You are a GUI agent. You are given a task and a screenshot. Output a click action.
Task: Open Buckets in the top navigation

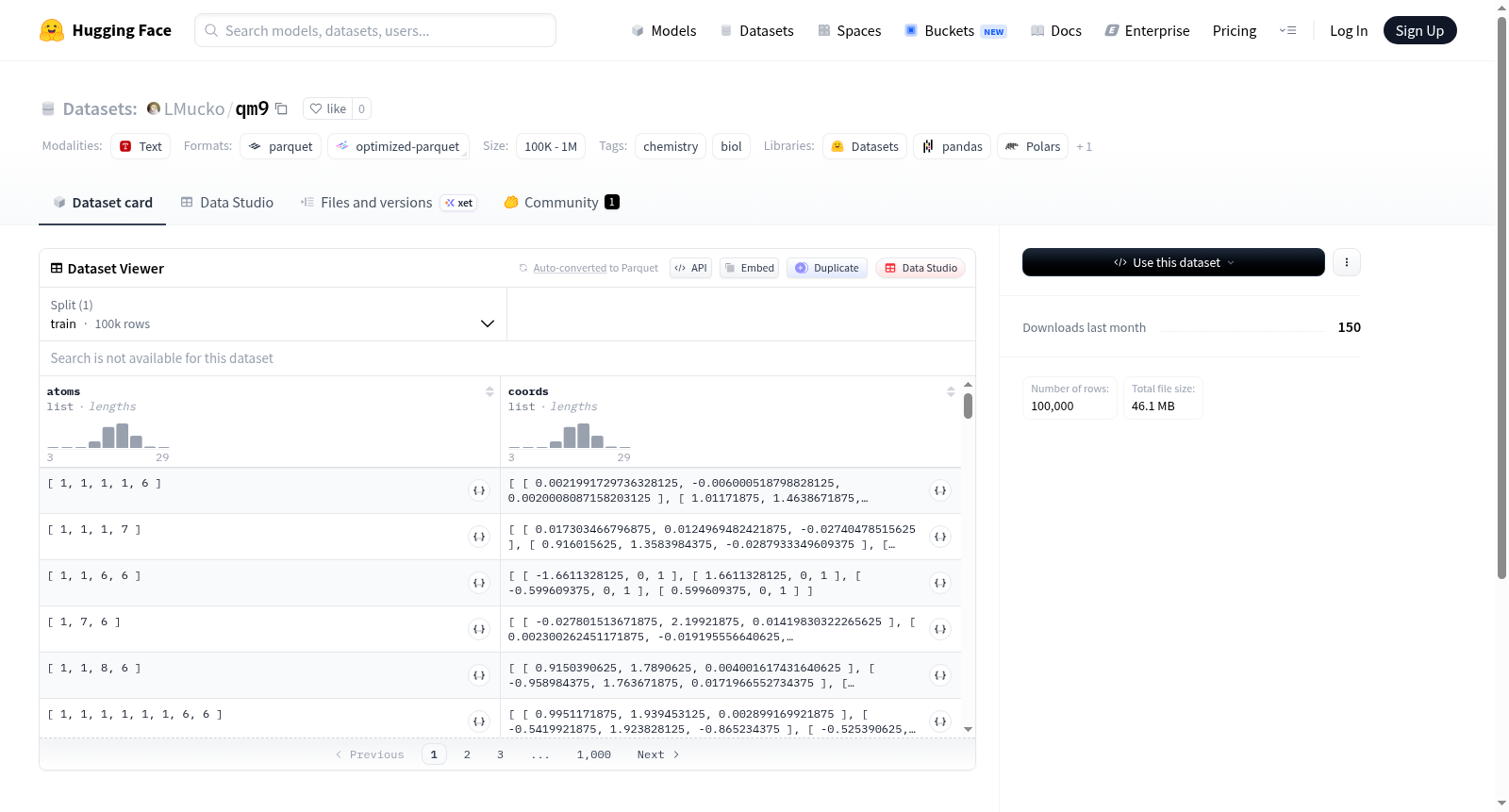click(955, 30)
